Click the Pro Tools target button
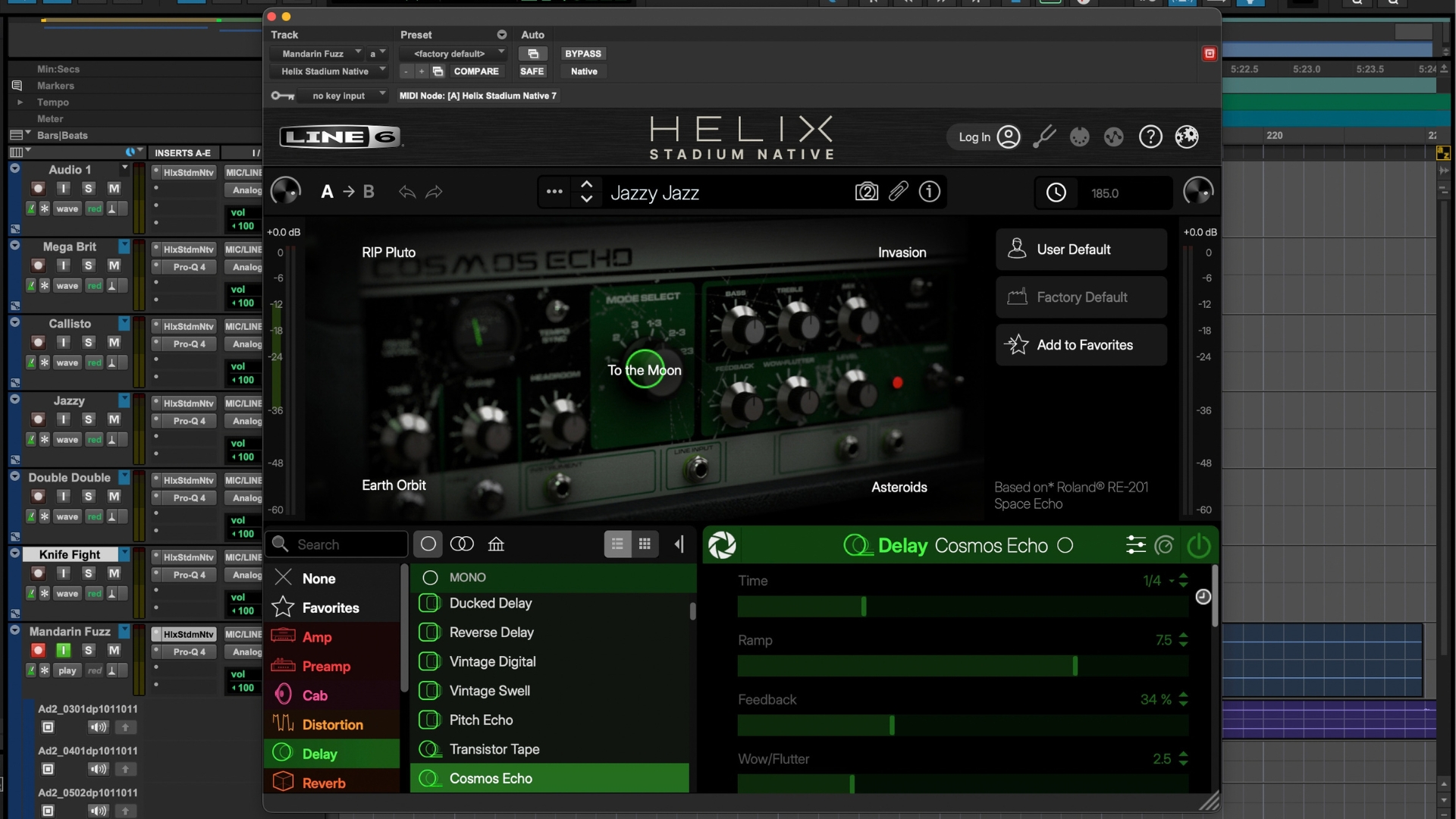Screen dimensions: 1456x819 click(1210, 53)
